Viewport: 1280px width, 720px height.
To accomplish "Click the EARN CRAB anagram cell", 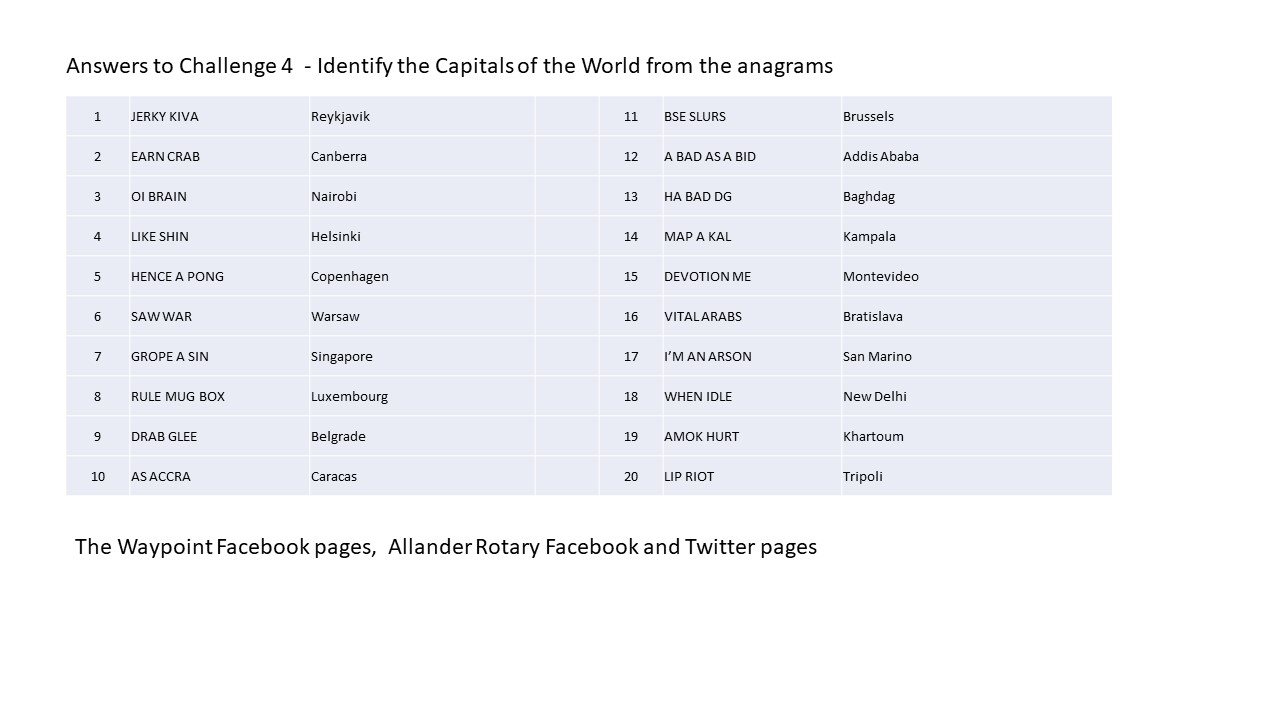I will (219, 156).
